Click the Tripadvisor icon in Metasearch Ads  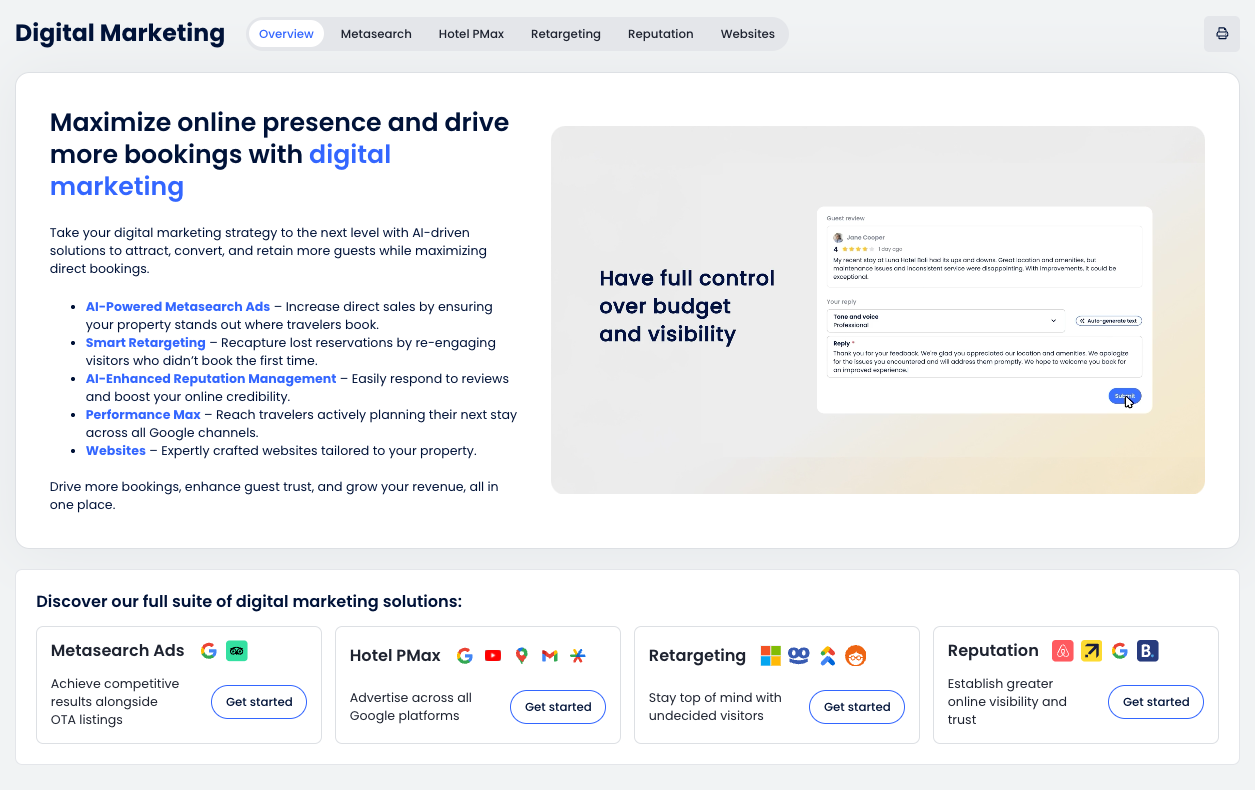237,651
